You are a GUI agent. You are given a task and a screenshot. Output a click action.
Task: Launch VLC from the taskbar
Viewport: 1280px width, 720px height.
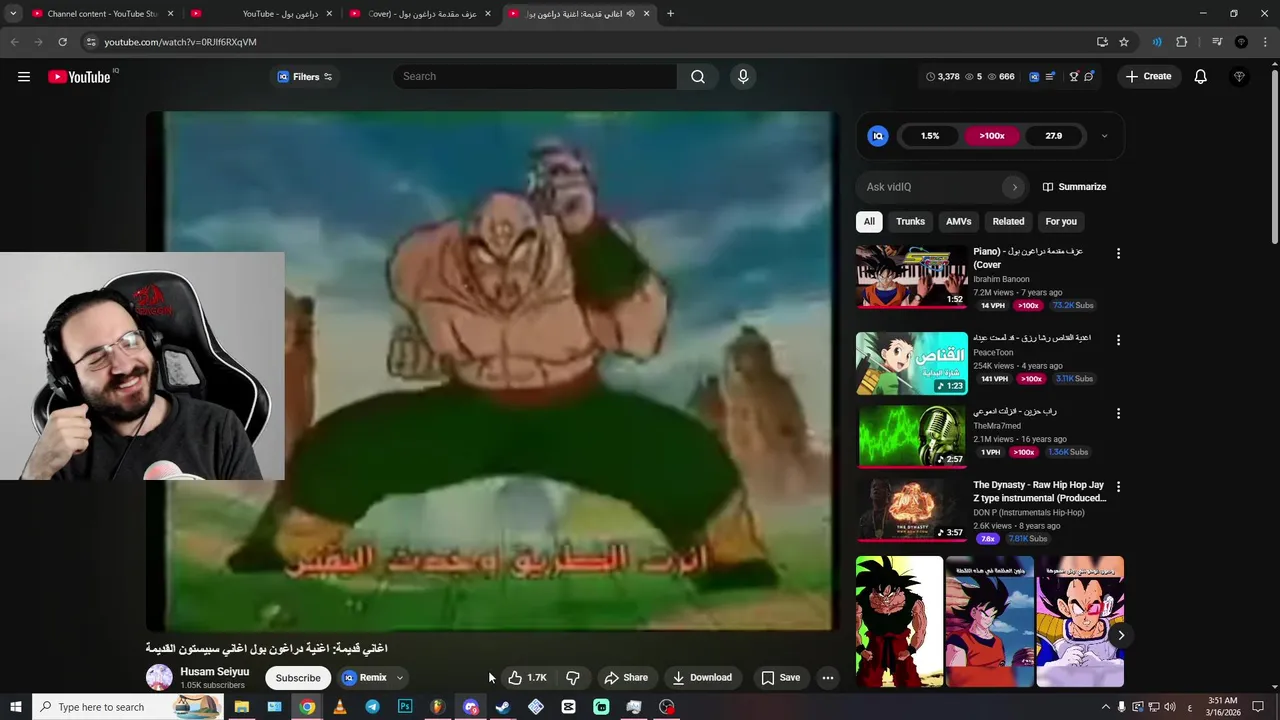click(340, 707)
